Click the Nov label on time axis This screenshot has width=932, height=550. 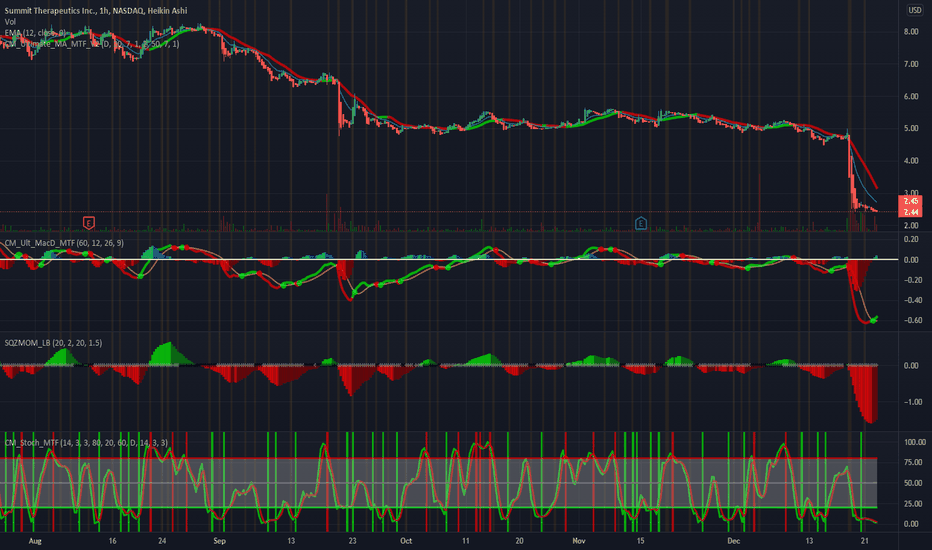579,541
